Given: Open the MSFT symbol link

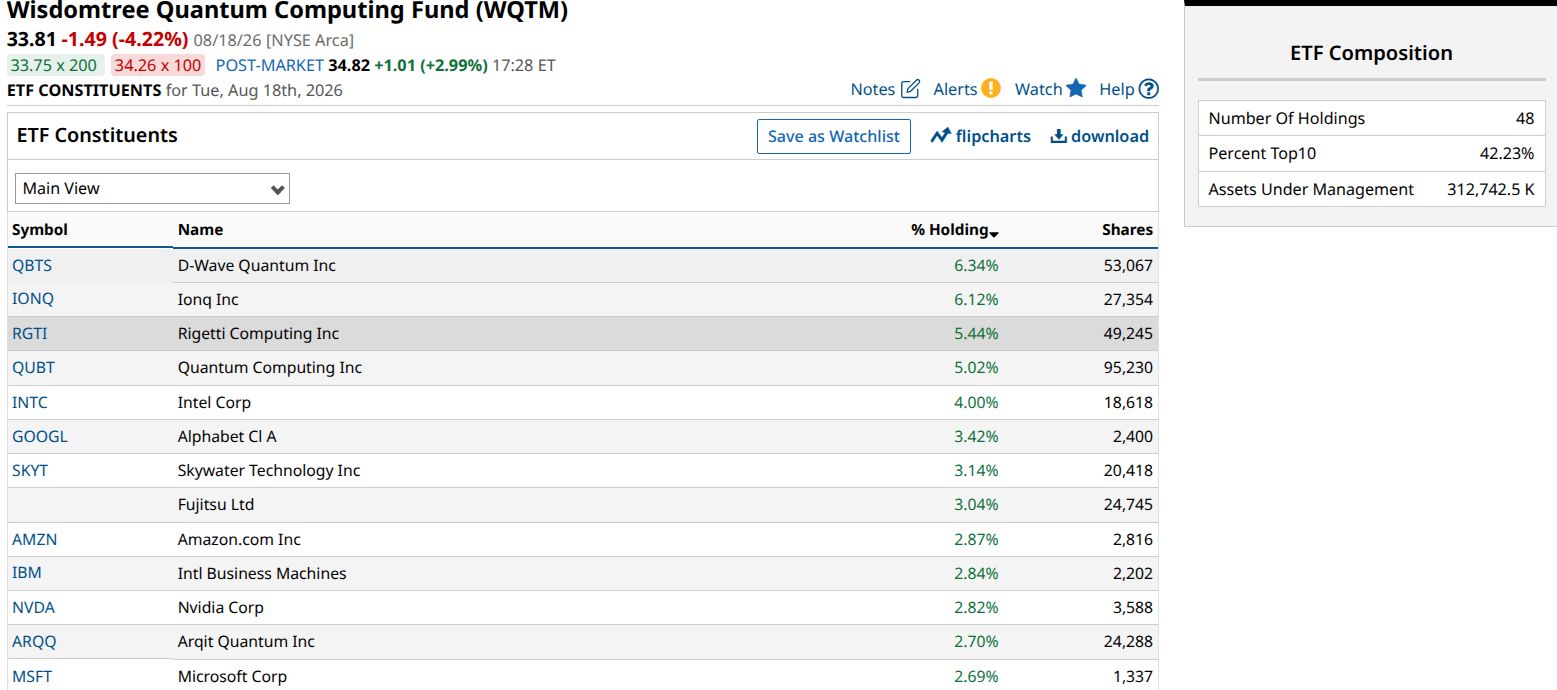Looking at the screenshot, I should pos(32,676).
